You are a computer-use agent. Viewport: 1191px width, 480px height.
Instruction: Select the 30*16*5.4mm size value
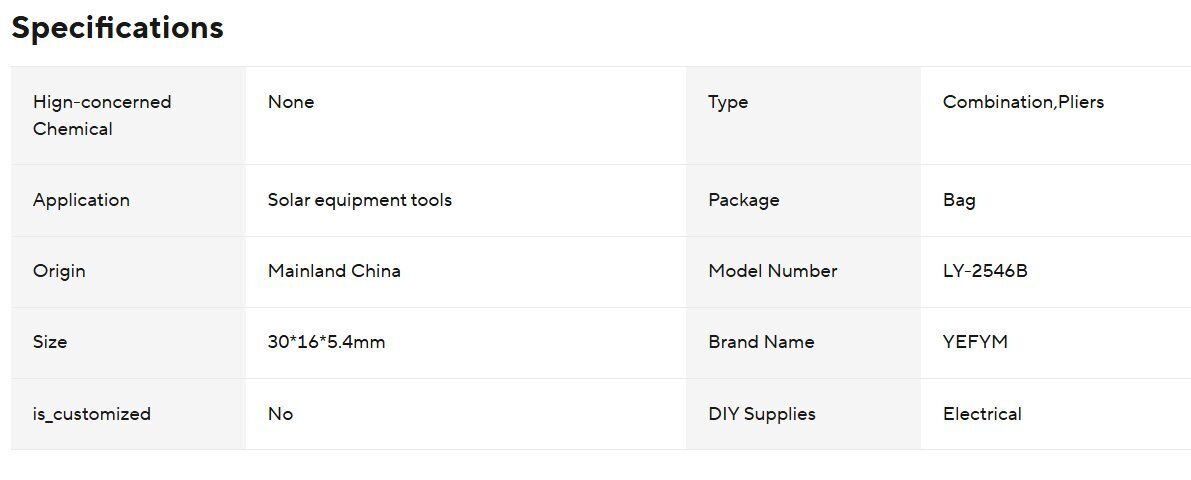[326, 342]
